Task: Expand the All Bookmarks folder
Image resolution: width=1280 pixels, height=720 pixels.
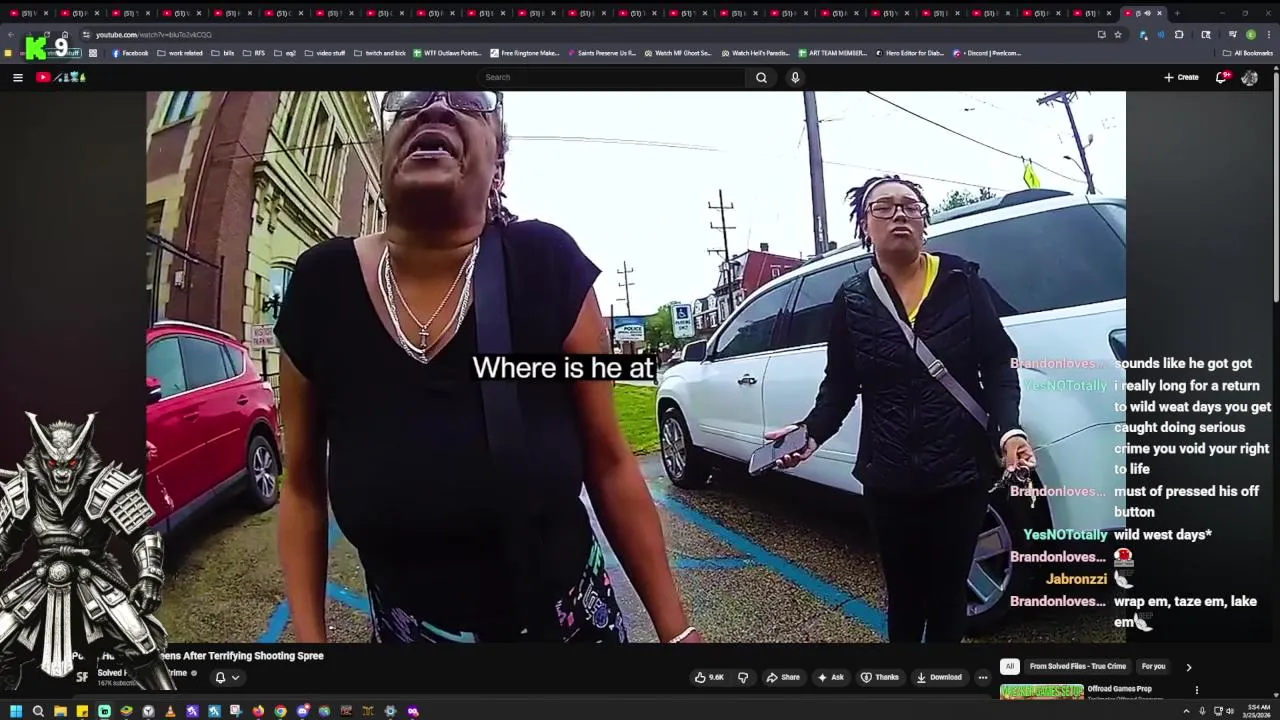Action: [1247, 53]
